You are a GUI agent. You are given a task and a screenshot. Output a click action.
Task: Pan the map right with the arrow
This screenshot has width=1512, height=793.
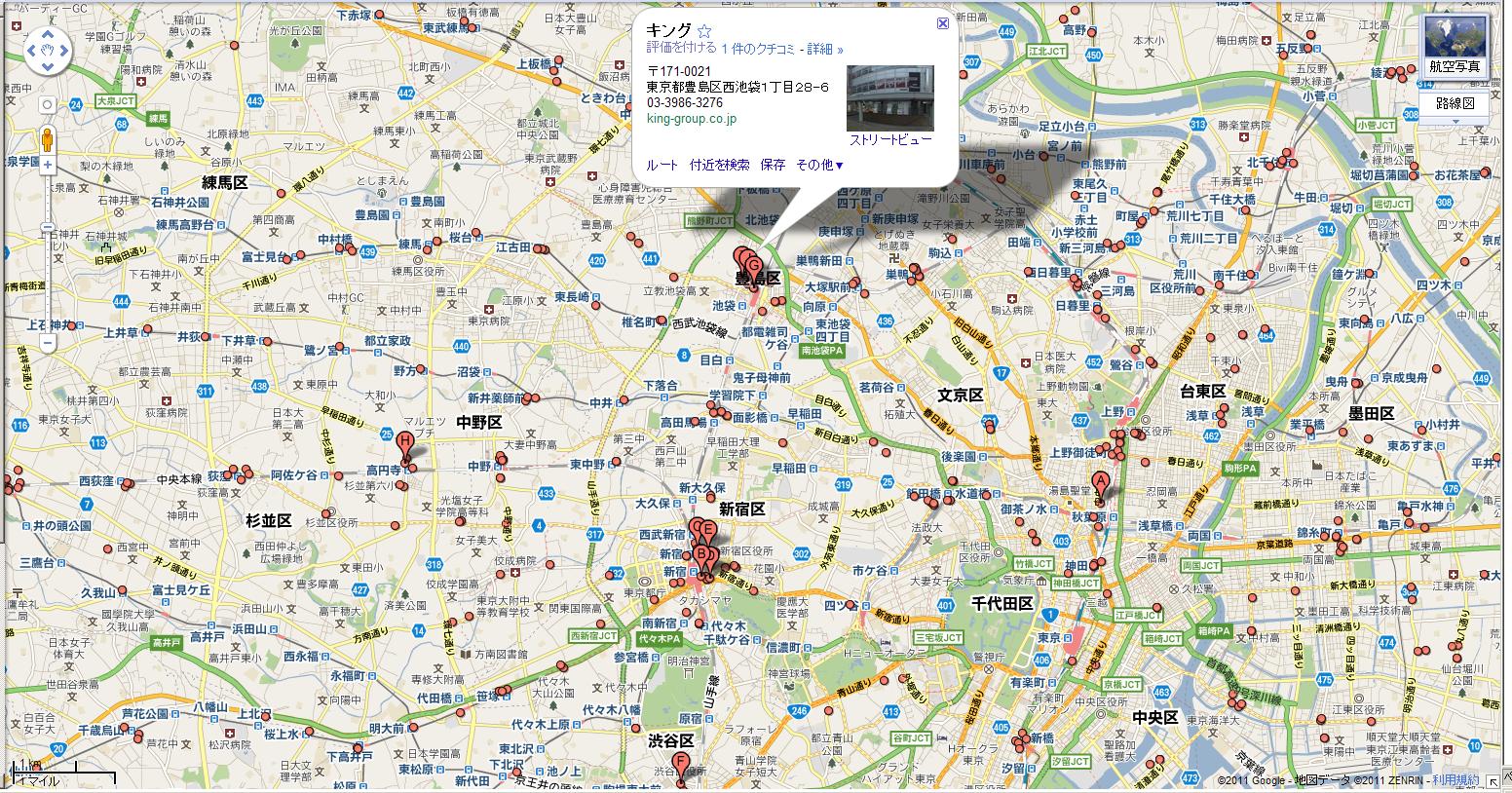point(63,51)
